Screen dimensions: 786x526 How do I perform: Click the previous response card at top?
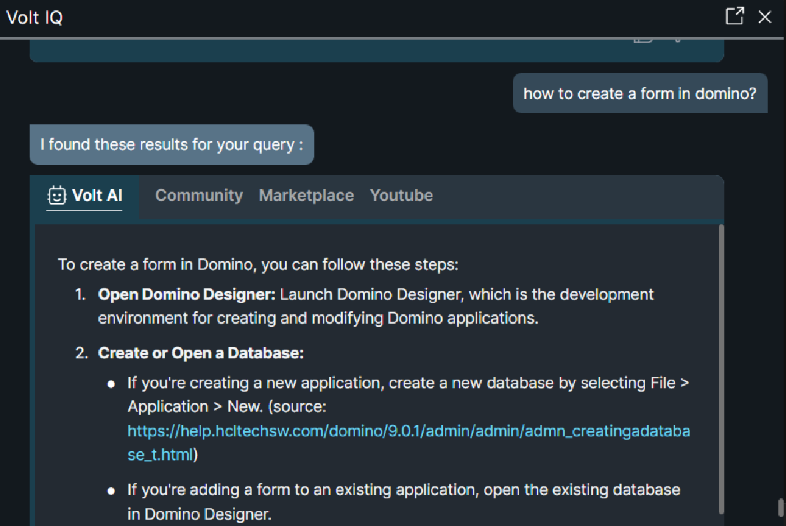tap(376, 48)
